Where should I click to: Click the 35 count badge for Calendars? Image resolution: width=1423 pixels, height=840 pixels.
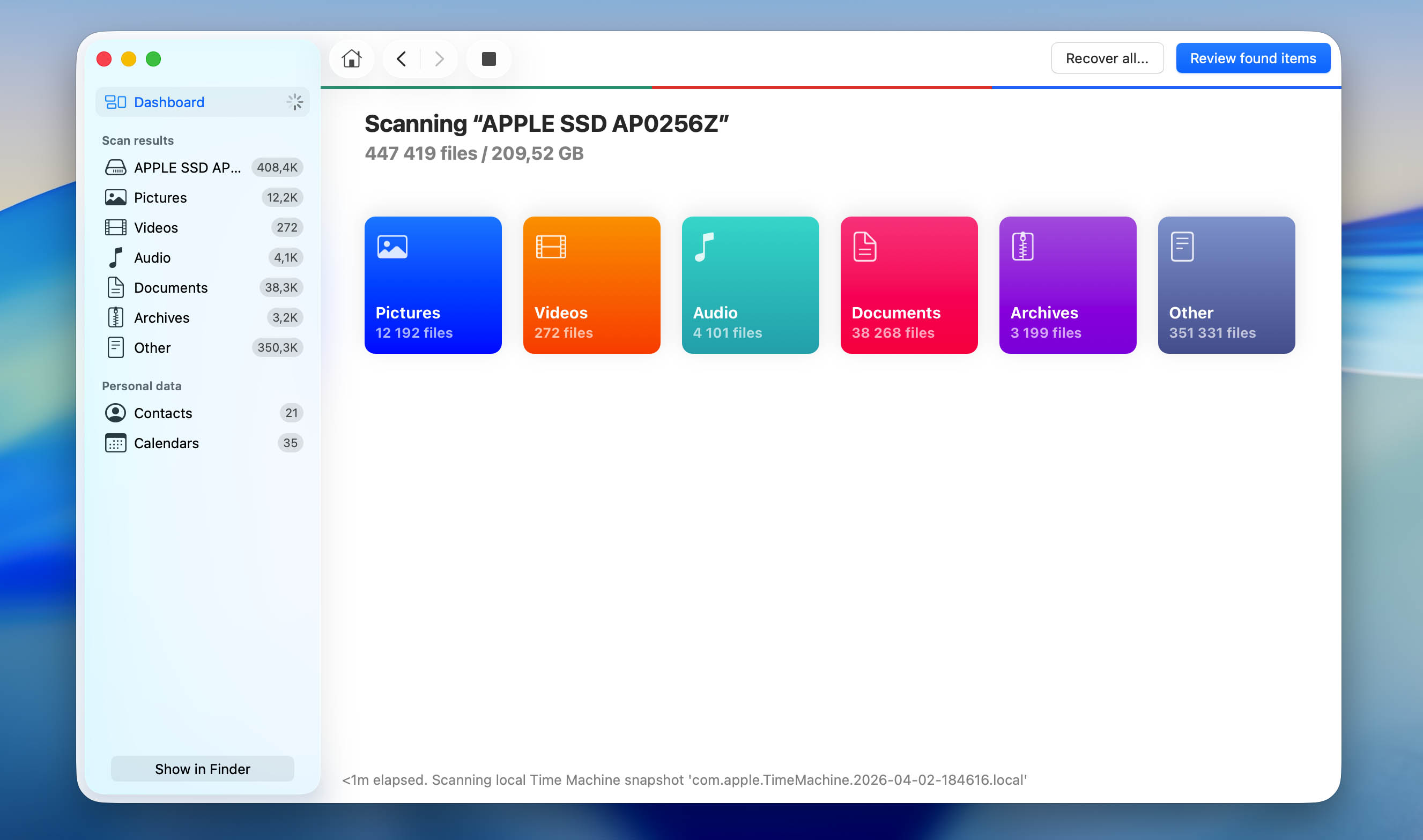click(x=291, y=443)
